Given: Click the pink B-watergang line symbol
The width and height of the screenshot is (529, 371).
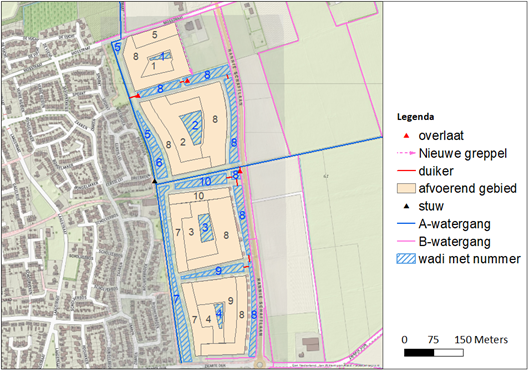Looking at the screenshot, I should (x=406, y=241).
